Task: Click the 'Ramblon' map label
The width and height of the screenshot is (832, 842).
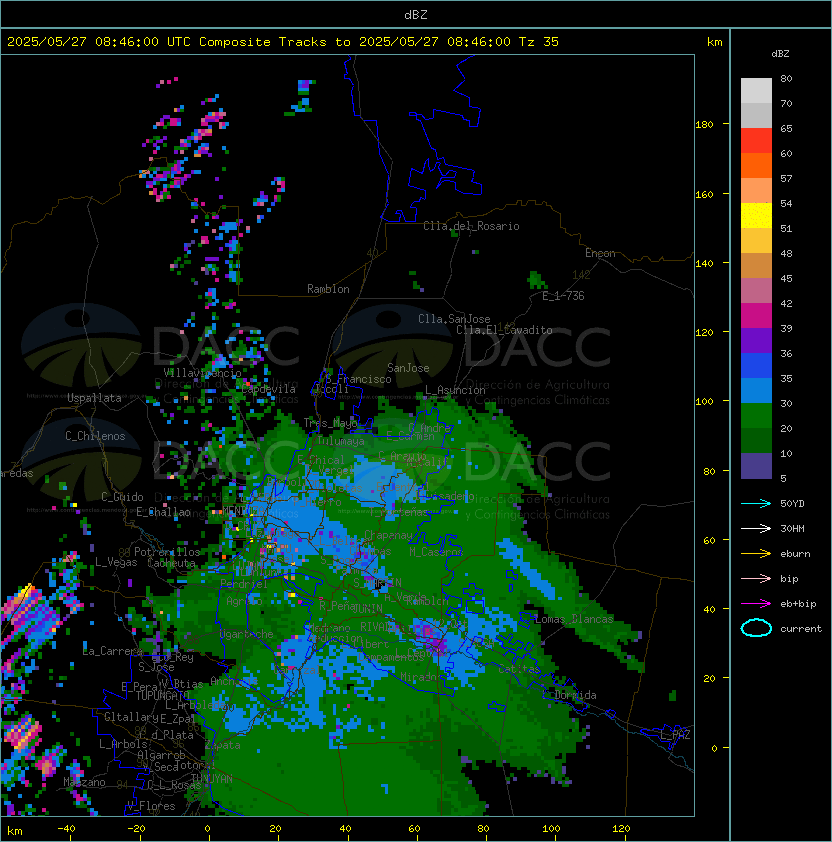Action: (x=328, y=289)
